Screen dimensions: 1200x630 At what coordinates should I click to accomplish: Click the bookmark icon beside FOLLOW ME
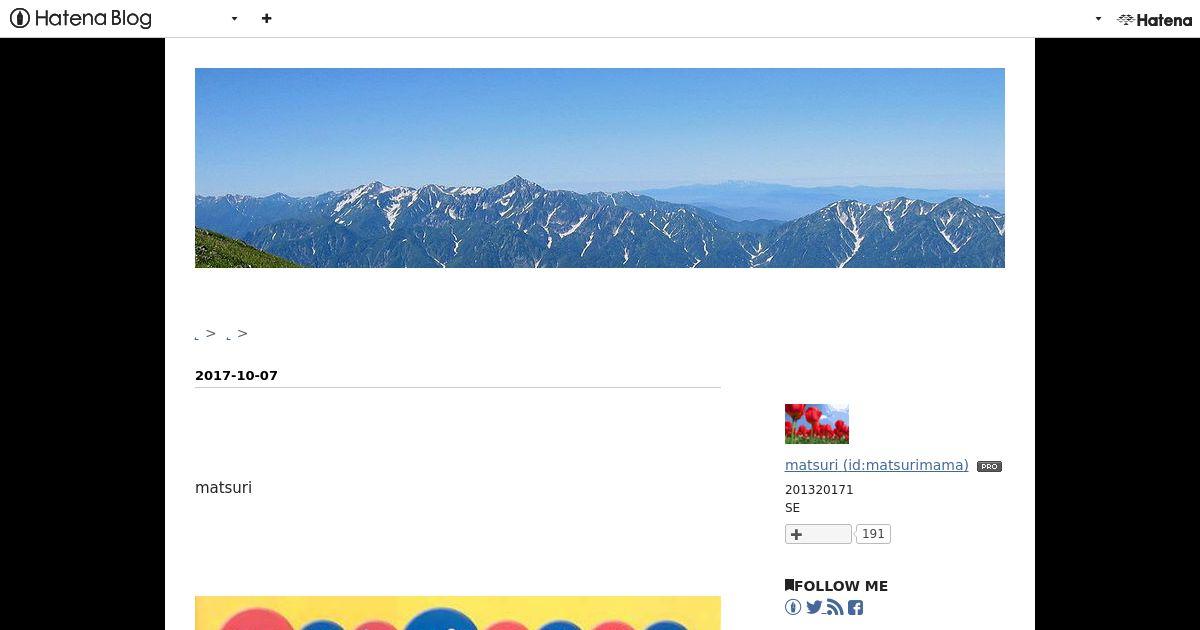click(789, 585)
